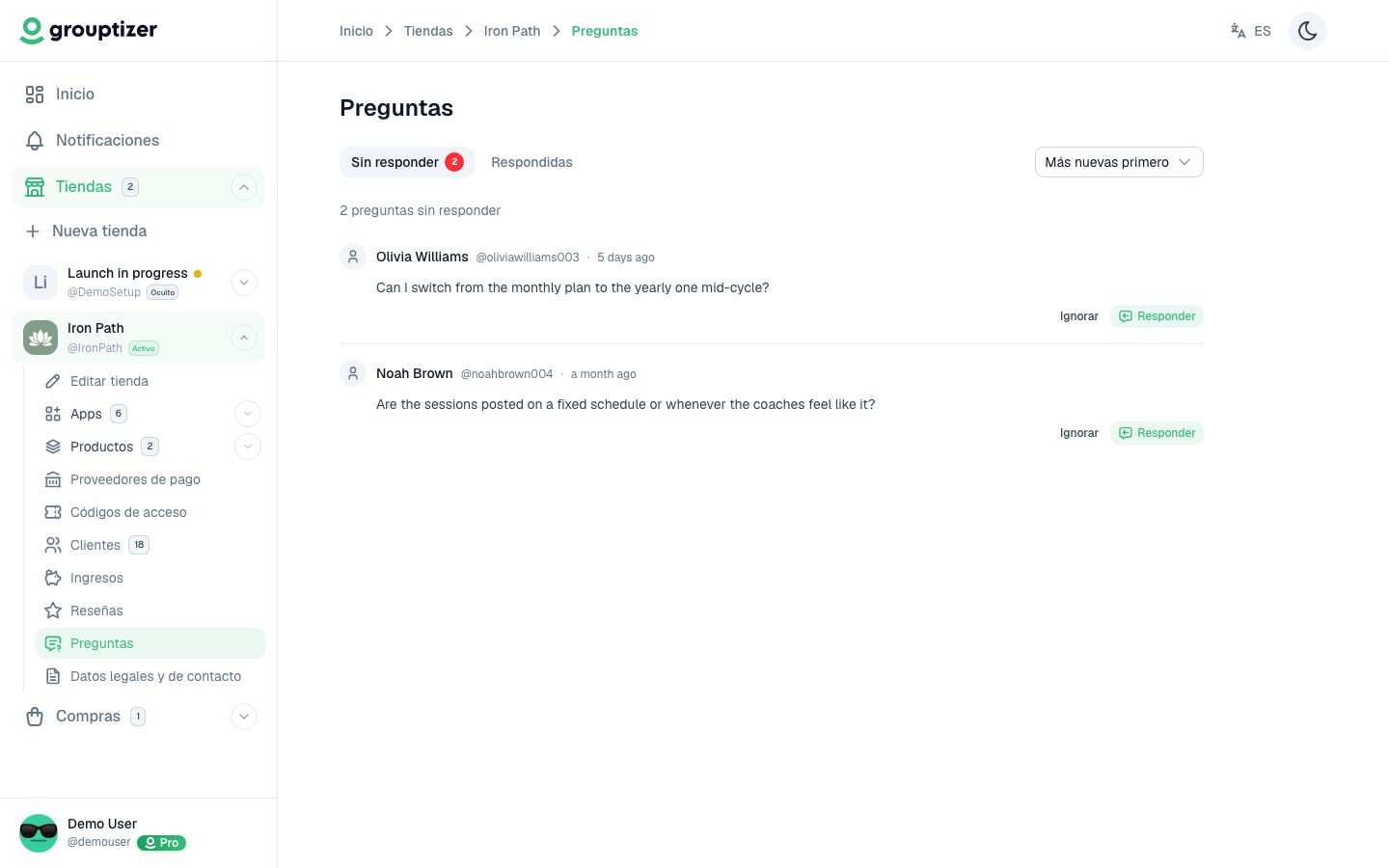Viewport: 1389px width, 868px height.
Task: Go to Códigos de acceso ticket icon
Action: point(53,512)
